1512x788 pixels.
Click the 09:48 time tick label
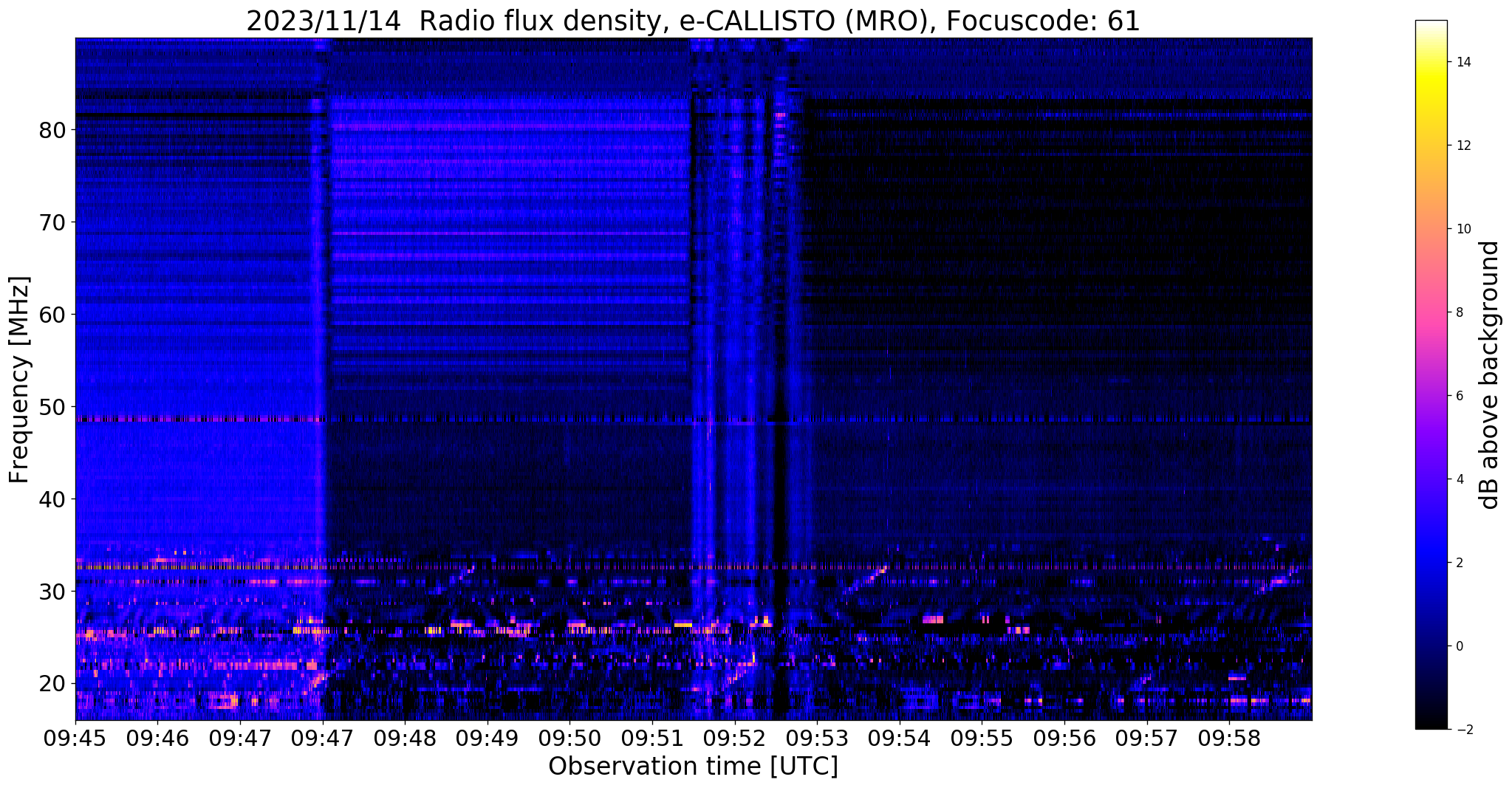point(404,739)
